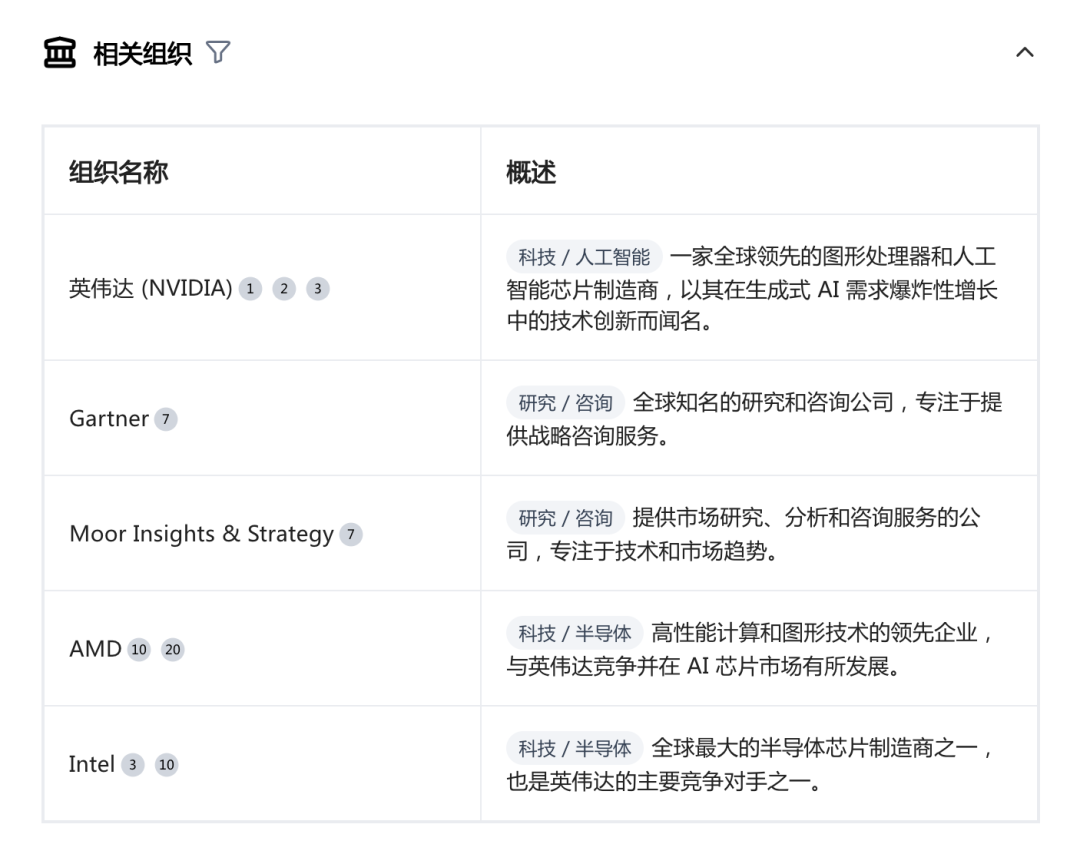Click the 概述 column header

531,171
